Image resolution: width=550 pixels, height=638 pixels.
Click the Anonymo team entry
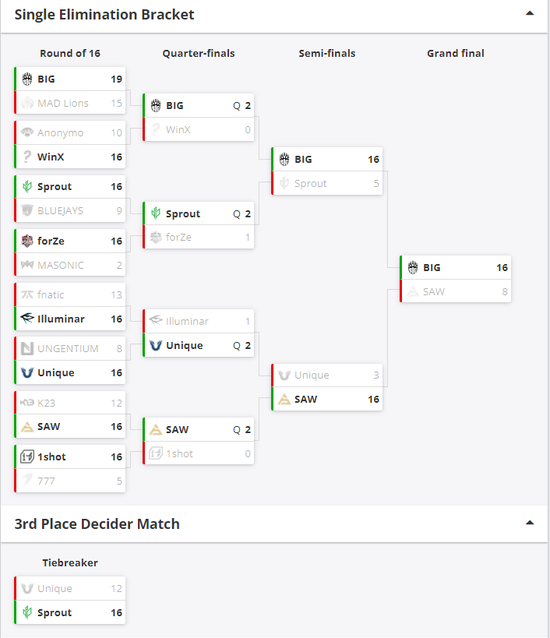[x=70, y=133]
